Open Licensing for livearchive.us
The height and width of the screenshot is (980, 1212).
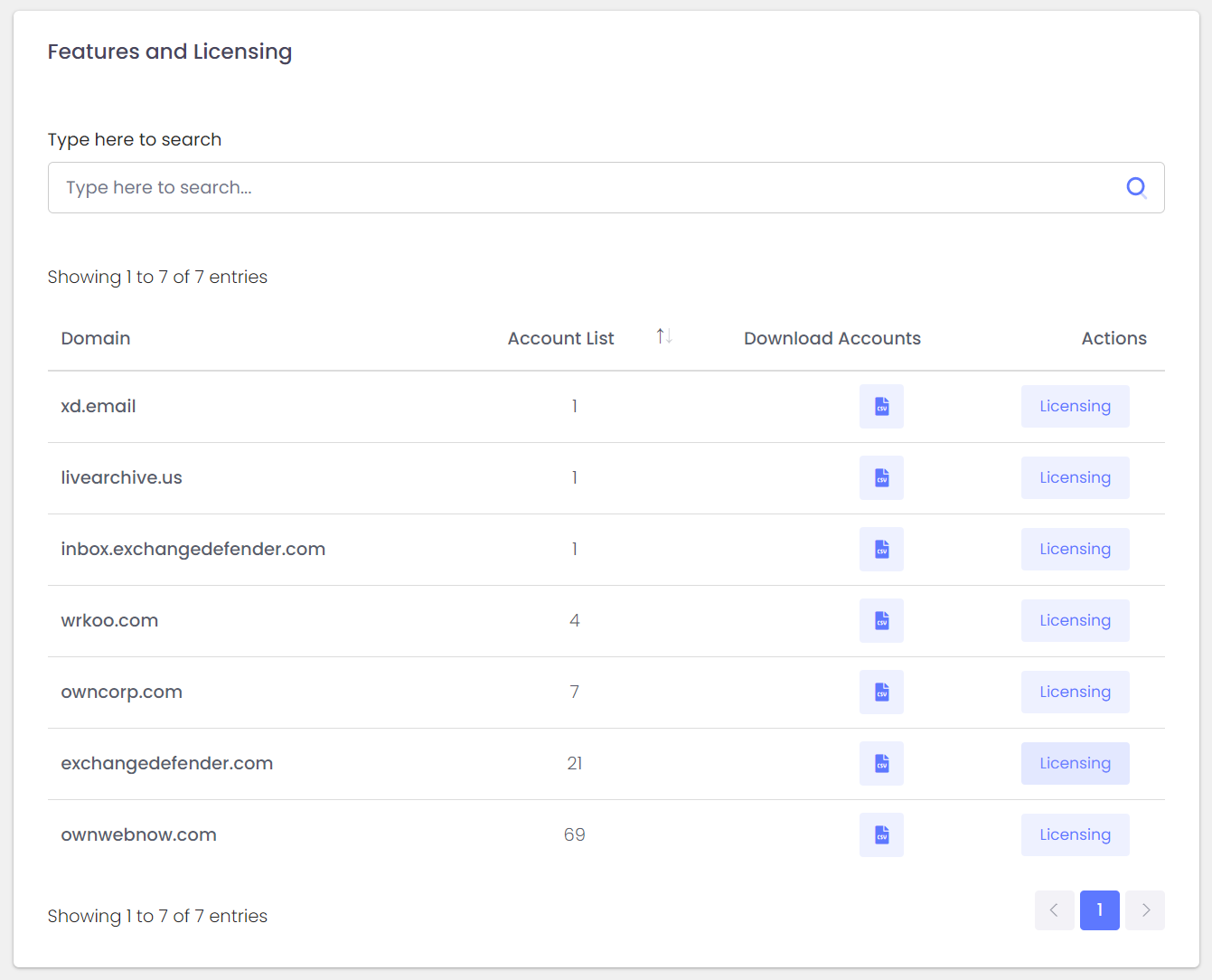1075,478
